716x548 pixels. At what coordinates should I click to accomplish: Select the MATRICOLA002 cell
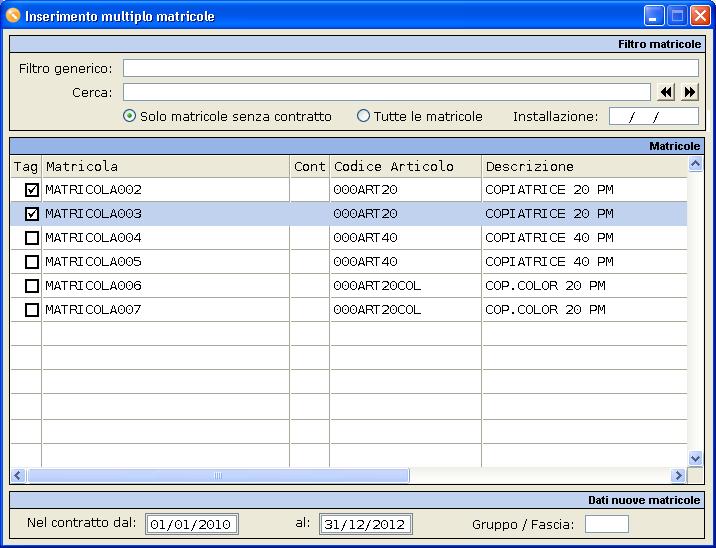pos(166,190)
